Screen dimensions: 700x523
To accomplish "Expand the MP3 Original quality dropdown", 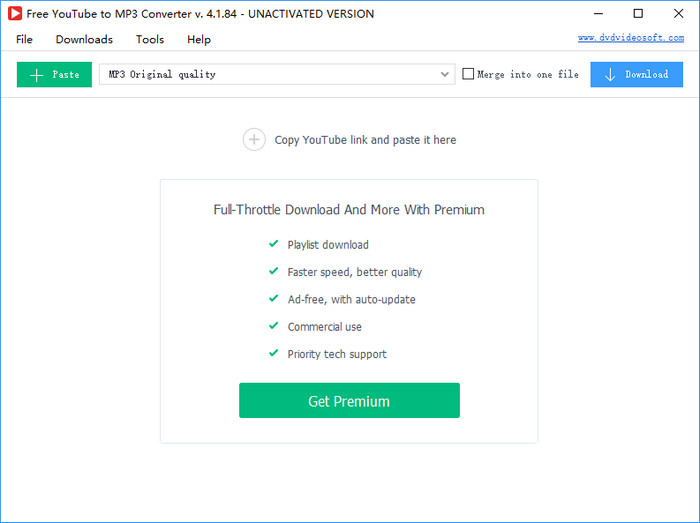I will (277, 74).
